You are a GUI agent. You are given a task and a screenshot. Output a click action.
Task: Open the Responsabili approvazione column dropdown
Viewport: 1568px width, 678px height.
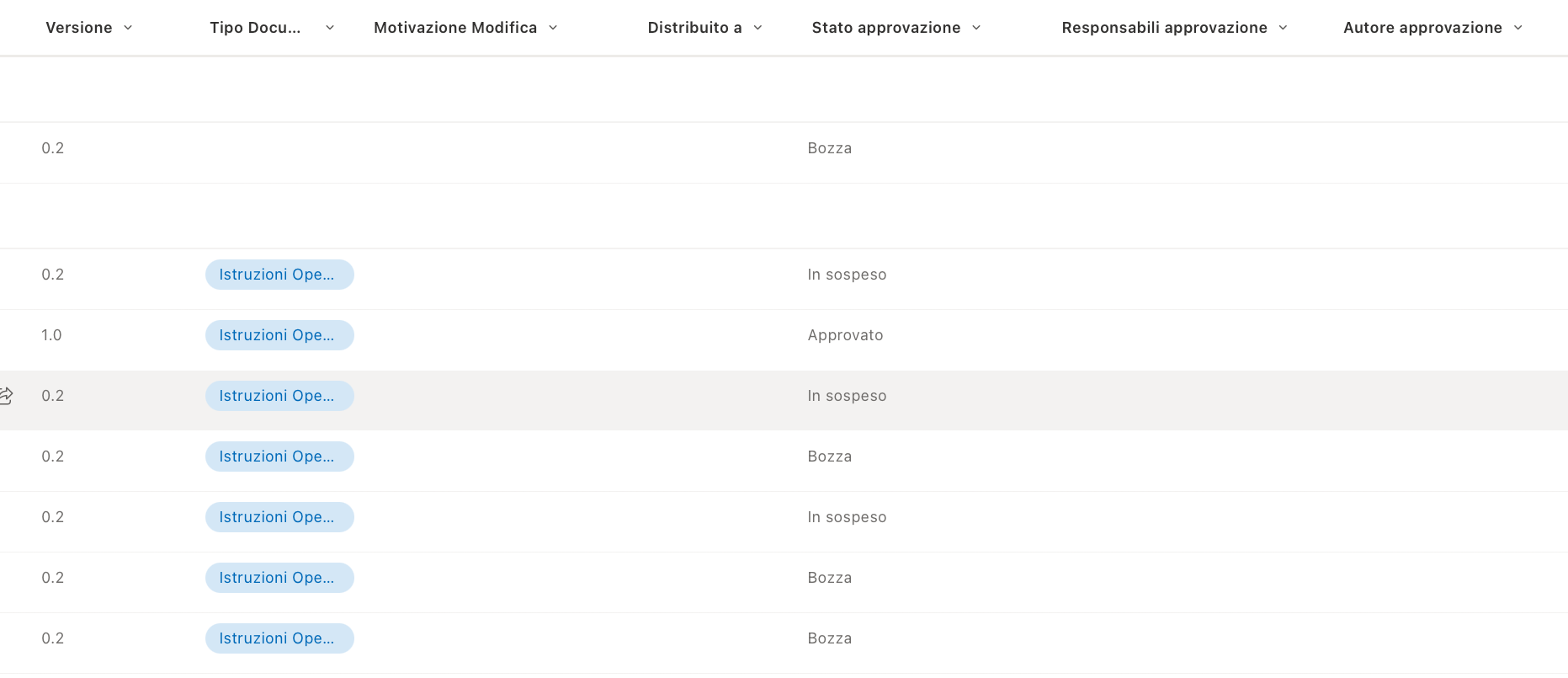[1283, 27]
